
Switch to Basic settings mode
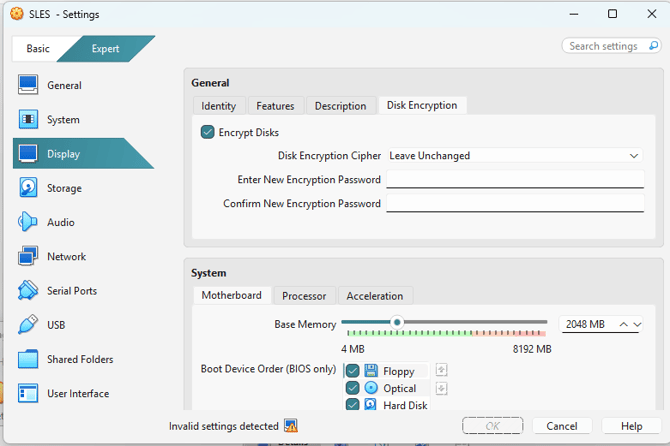tap(38, 49)
